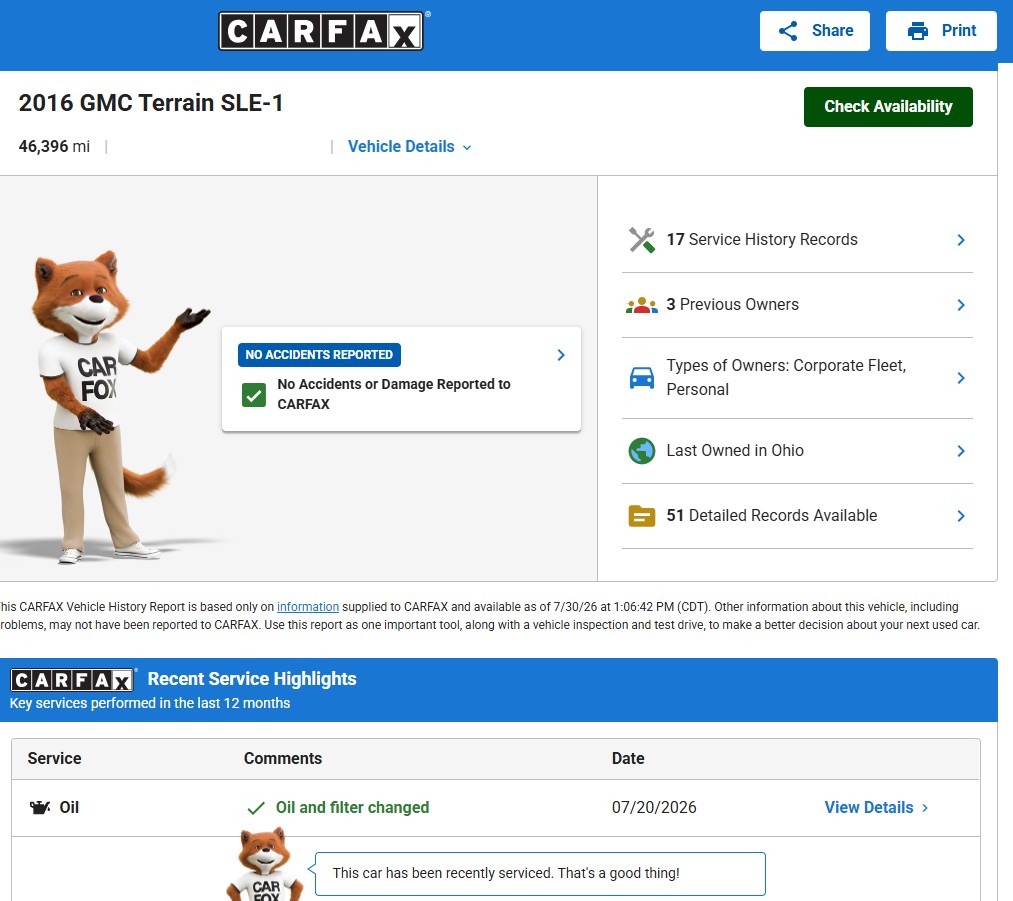Click the people icon beside Previous Owners
This screenshot has height=901, width=1013.
coord(642,305)
